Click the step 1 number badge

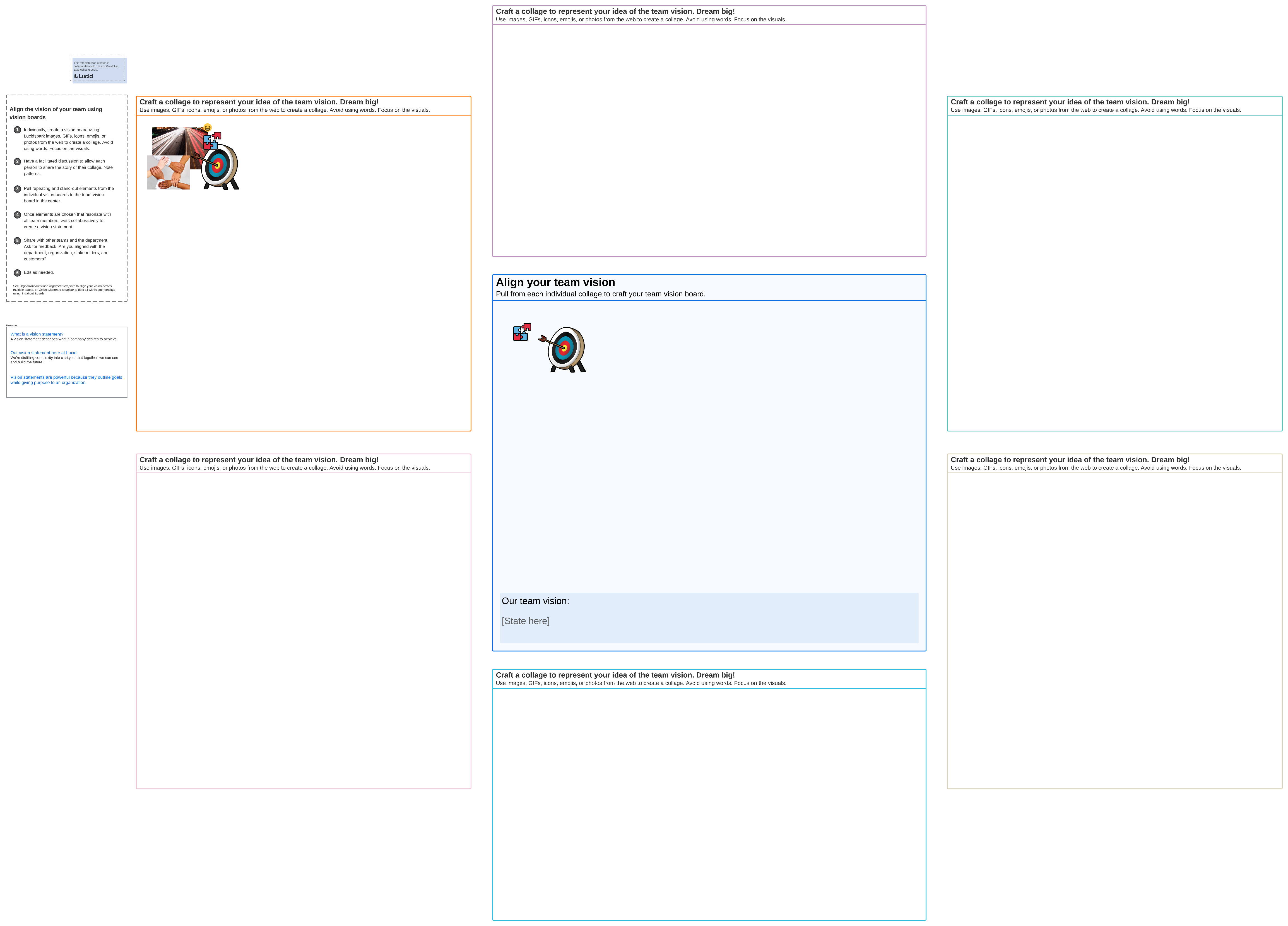tap(17, 130)
